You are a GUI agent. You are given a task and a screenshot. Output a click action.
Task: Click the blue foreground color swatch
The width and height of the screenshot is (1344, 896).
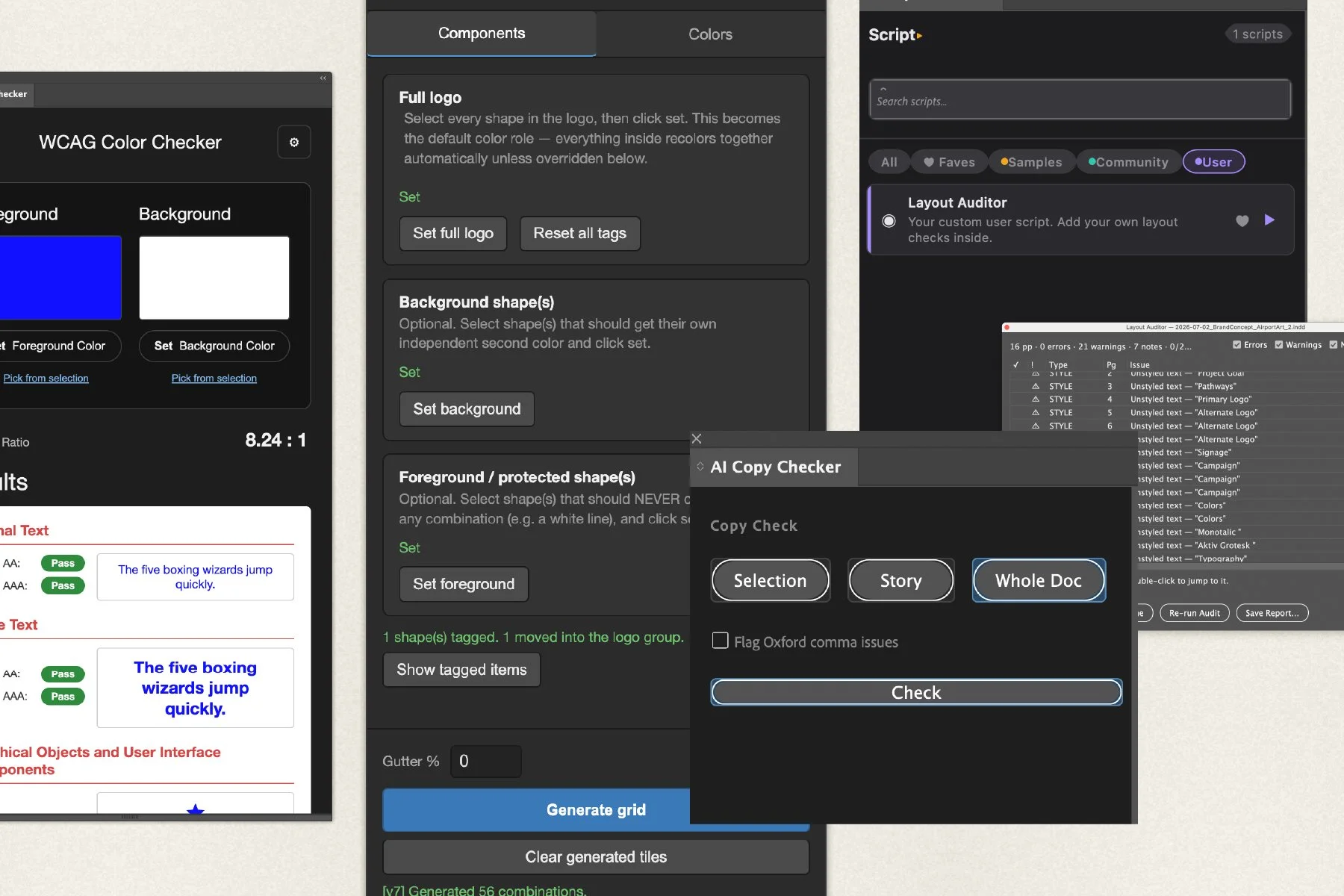click(60, 278)
